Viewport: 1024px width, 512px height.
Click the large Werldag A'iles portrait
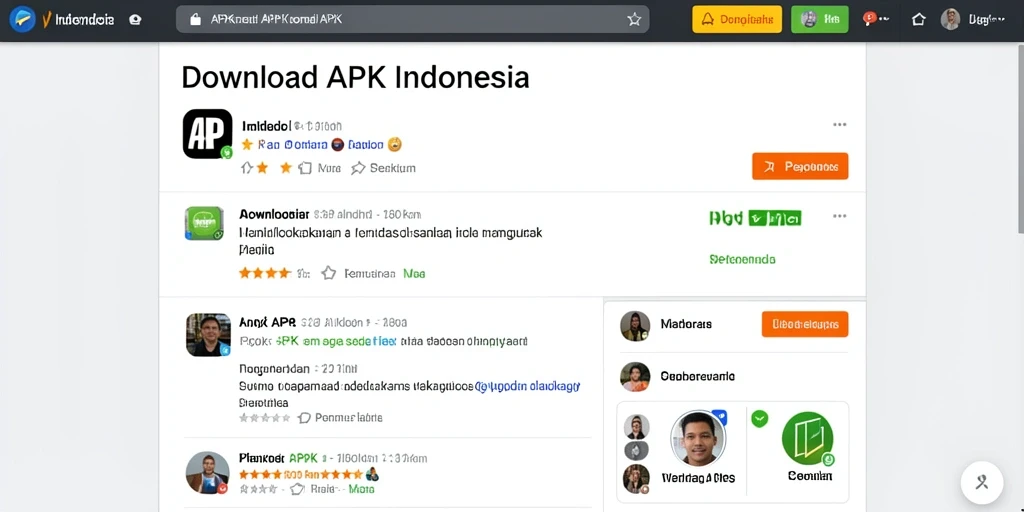tap(697, 438)
